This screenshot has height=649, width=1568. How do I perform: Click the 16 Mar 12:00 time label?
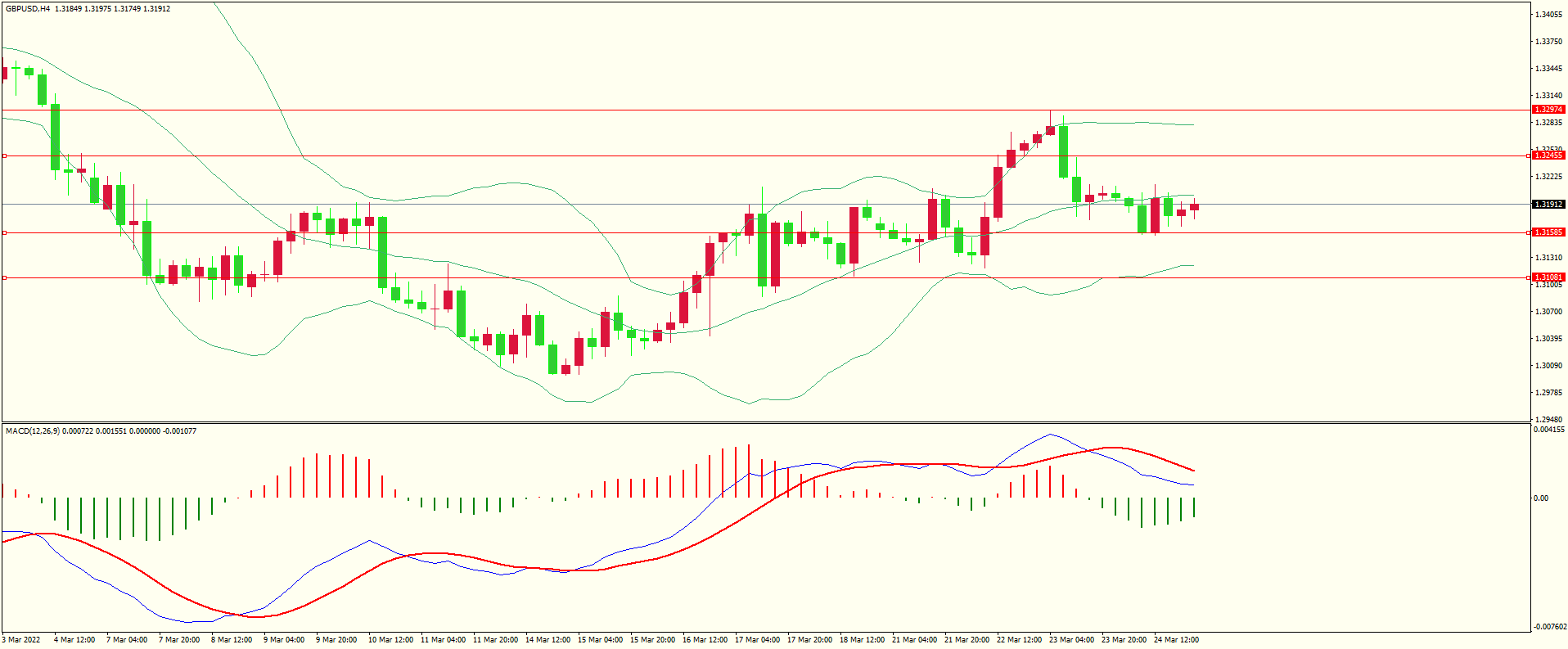coord(705,640)
